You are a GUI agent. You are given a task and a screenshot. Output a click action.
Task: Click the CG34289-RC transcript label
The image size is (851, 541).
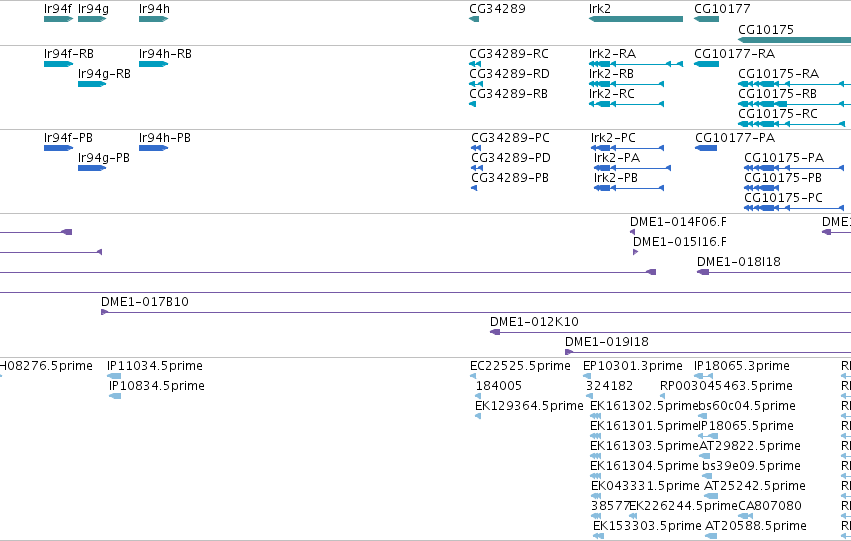pyautogui.click(x=509, y=54)
